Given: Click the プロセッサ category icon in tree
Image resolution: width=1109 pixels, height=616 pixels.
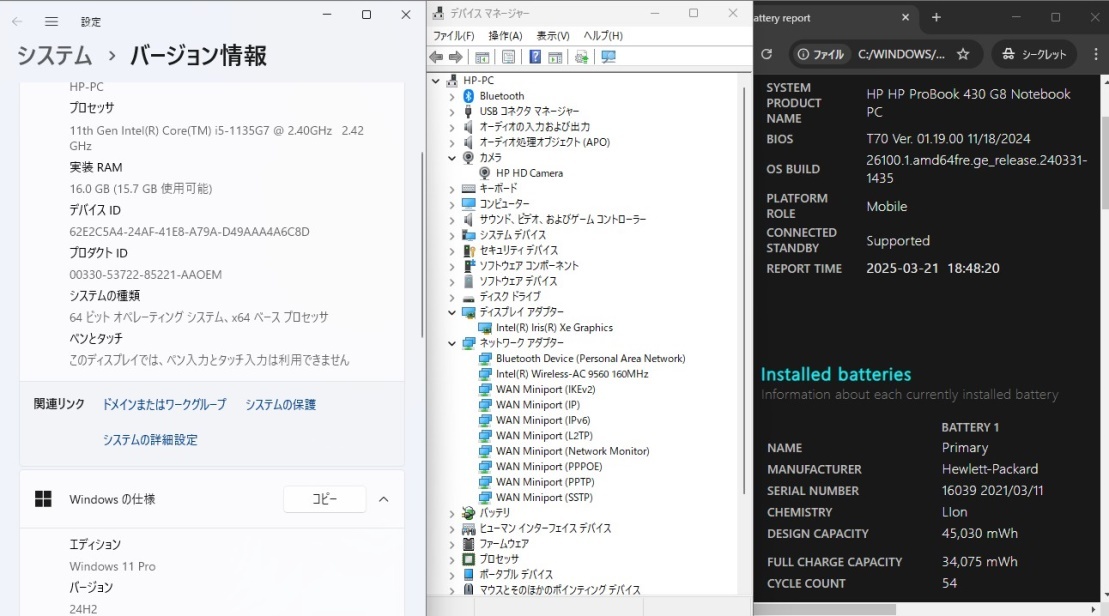Looking at the screenshot, I should [x=468, y=559].
